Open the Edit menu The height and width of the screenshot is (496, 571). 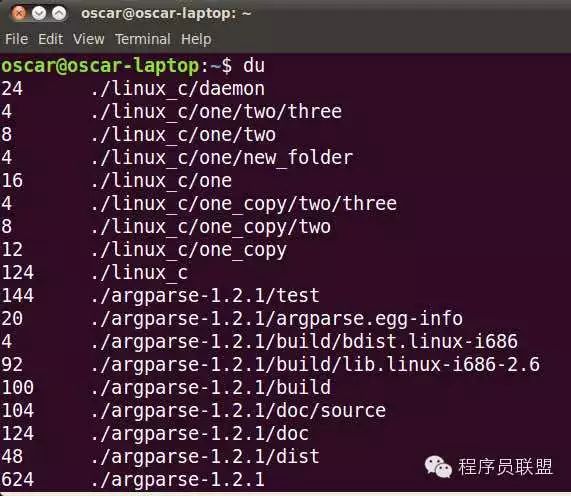pos(51,39)
